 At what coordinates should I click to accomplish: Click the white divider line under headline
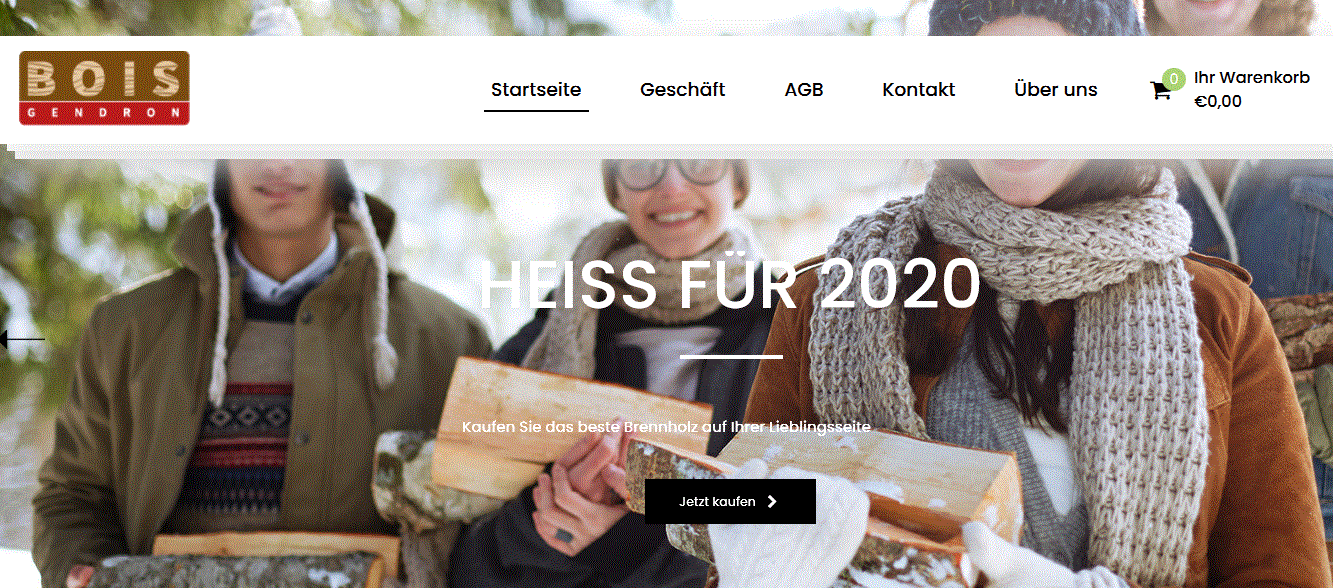tap(731, 356)
